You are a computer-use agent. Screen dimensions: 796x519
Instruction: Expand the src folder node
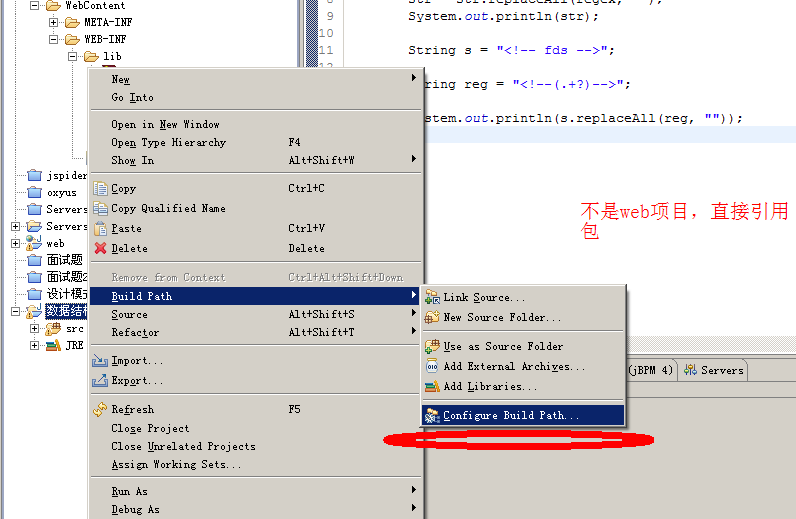(35, 329)
